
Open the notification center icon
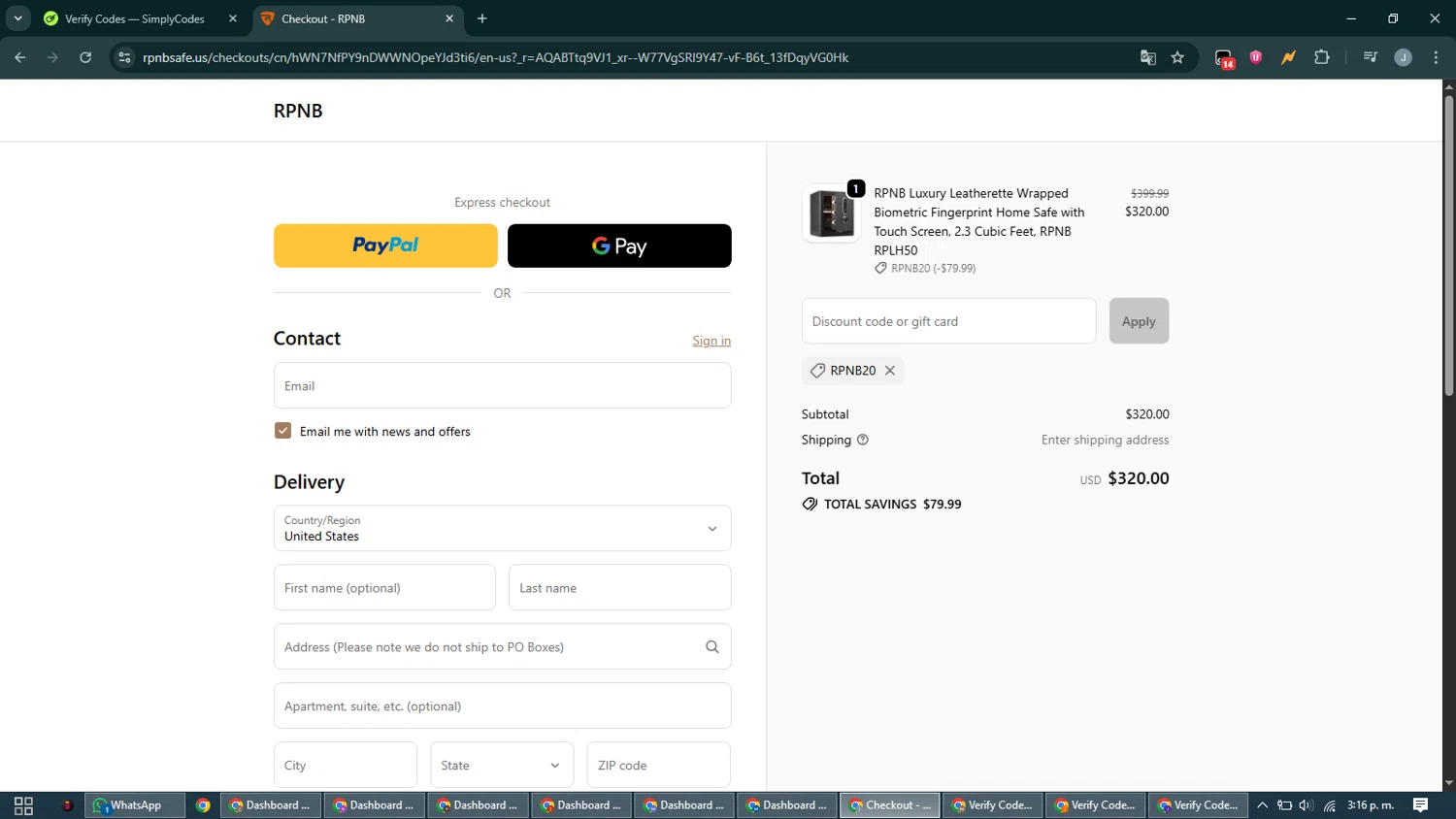(1421, 805)
